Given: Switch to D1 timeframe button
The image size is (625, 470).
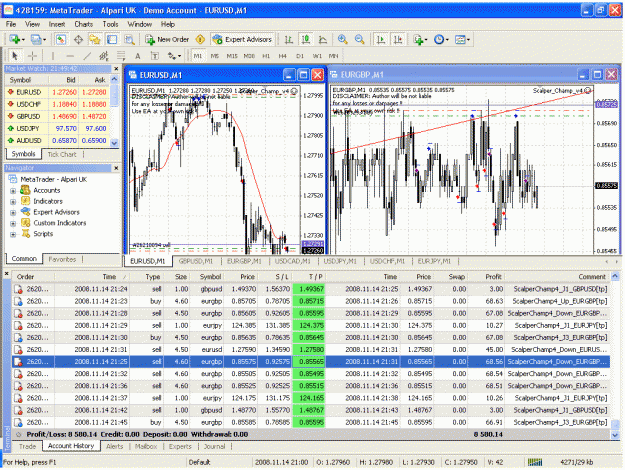Looking at the screenshot, I should point(300,56).
